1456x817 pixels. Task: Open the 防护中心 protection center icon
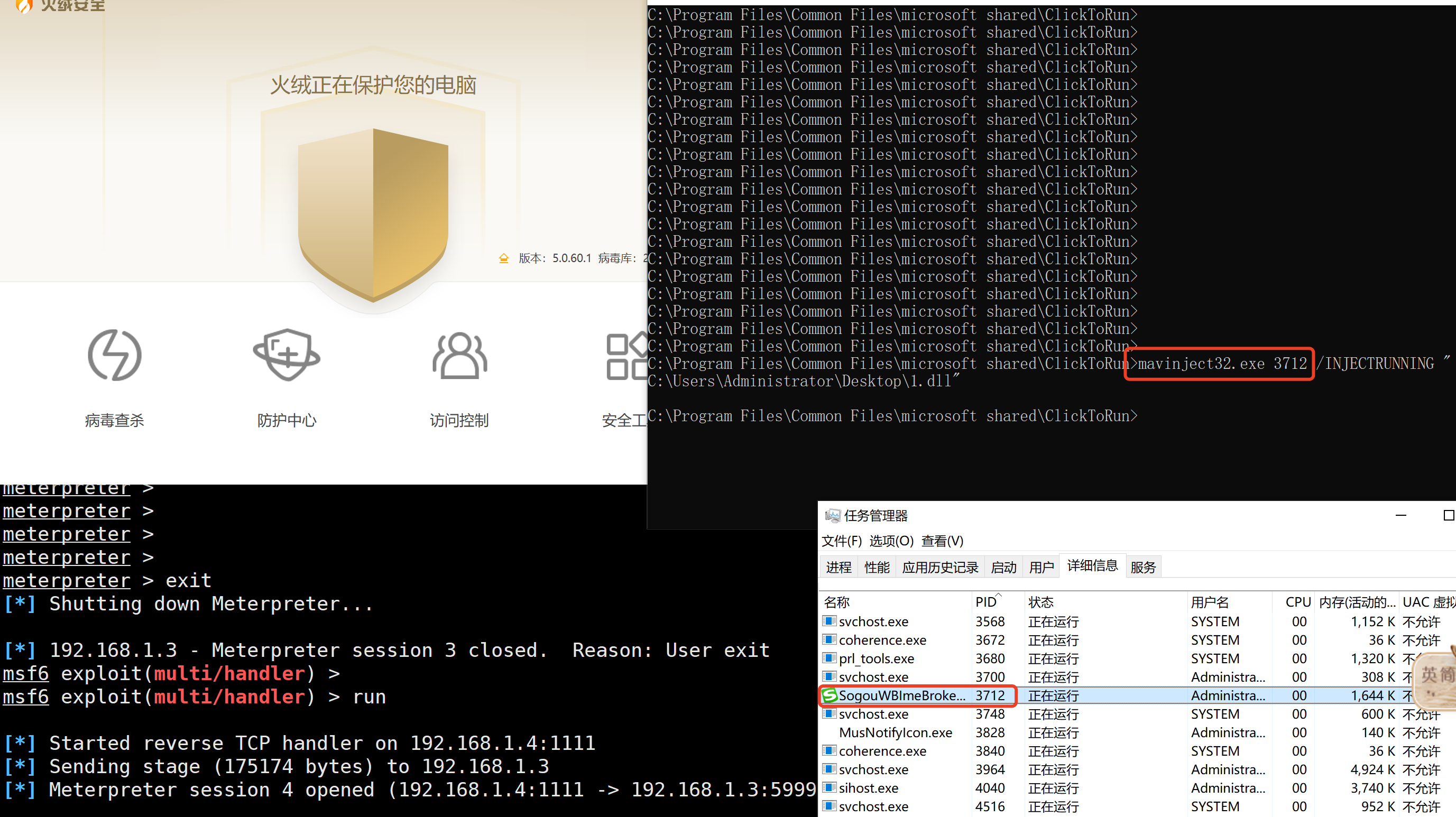coord(287,355)
